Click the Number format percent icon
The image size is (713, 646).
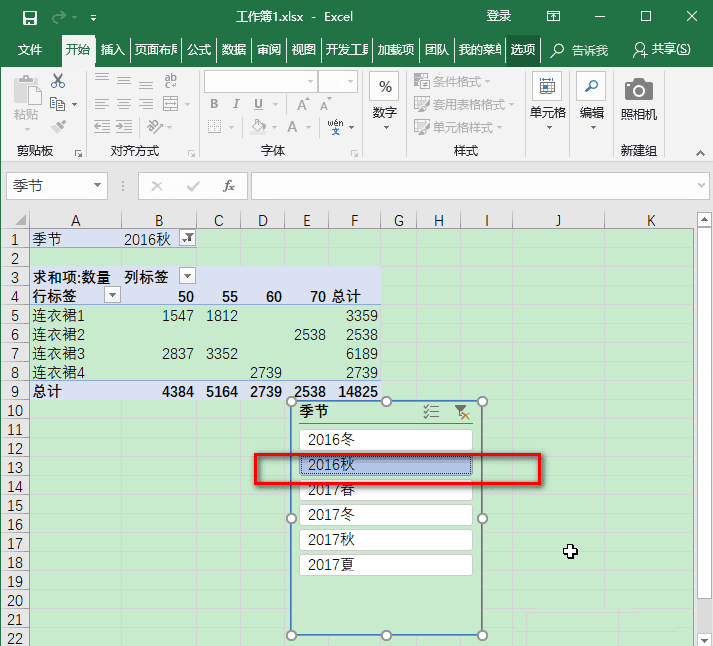pyautogui.click(x=384, y=87)
